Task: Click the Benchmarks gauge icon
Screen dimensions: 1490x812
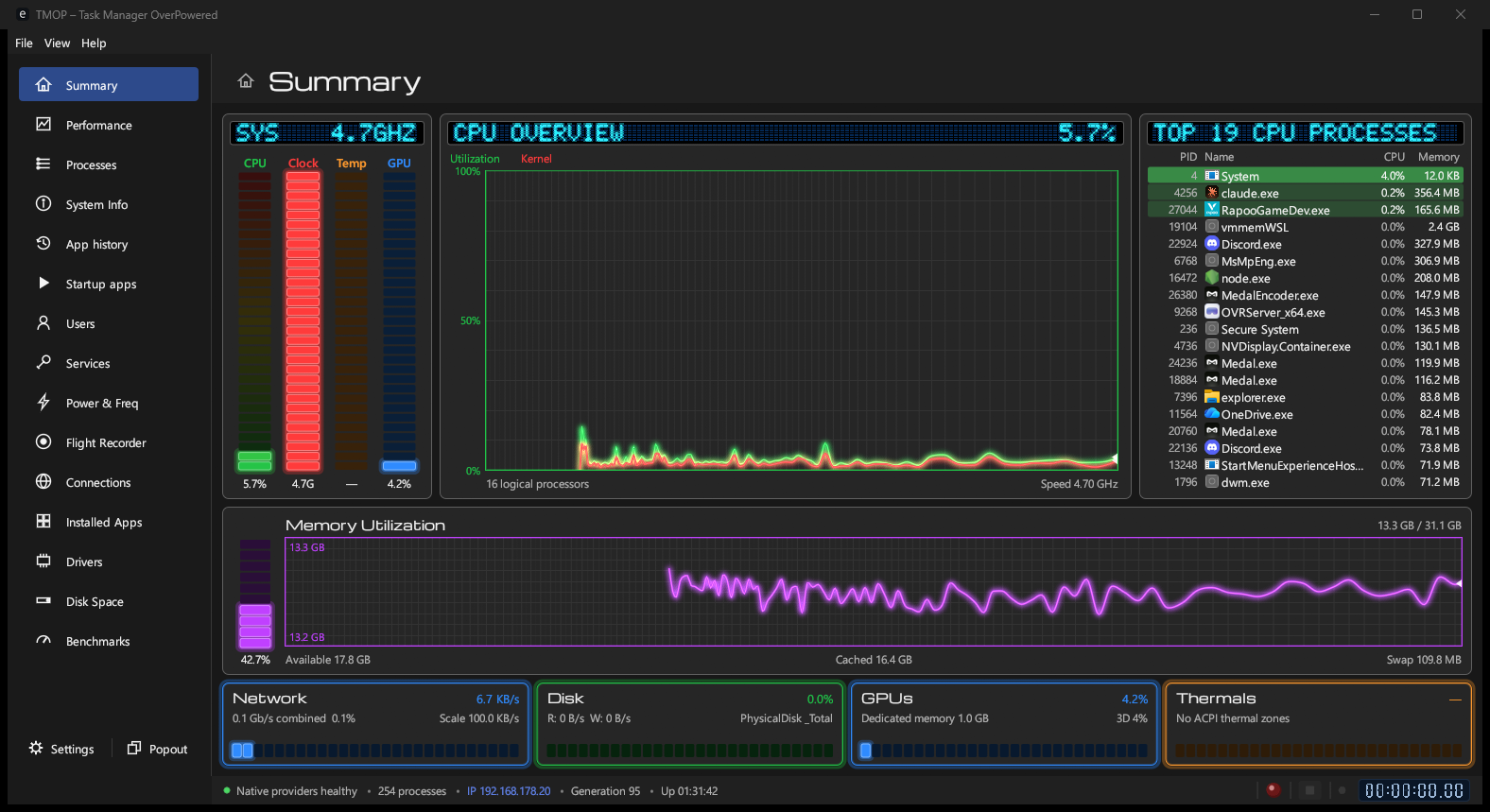Action: click(x=43, y=641)
